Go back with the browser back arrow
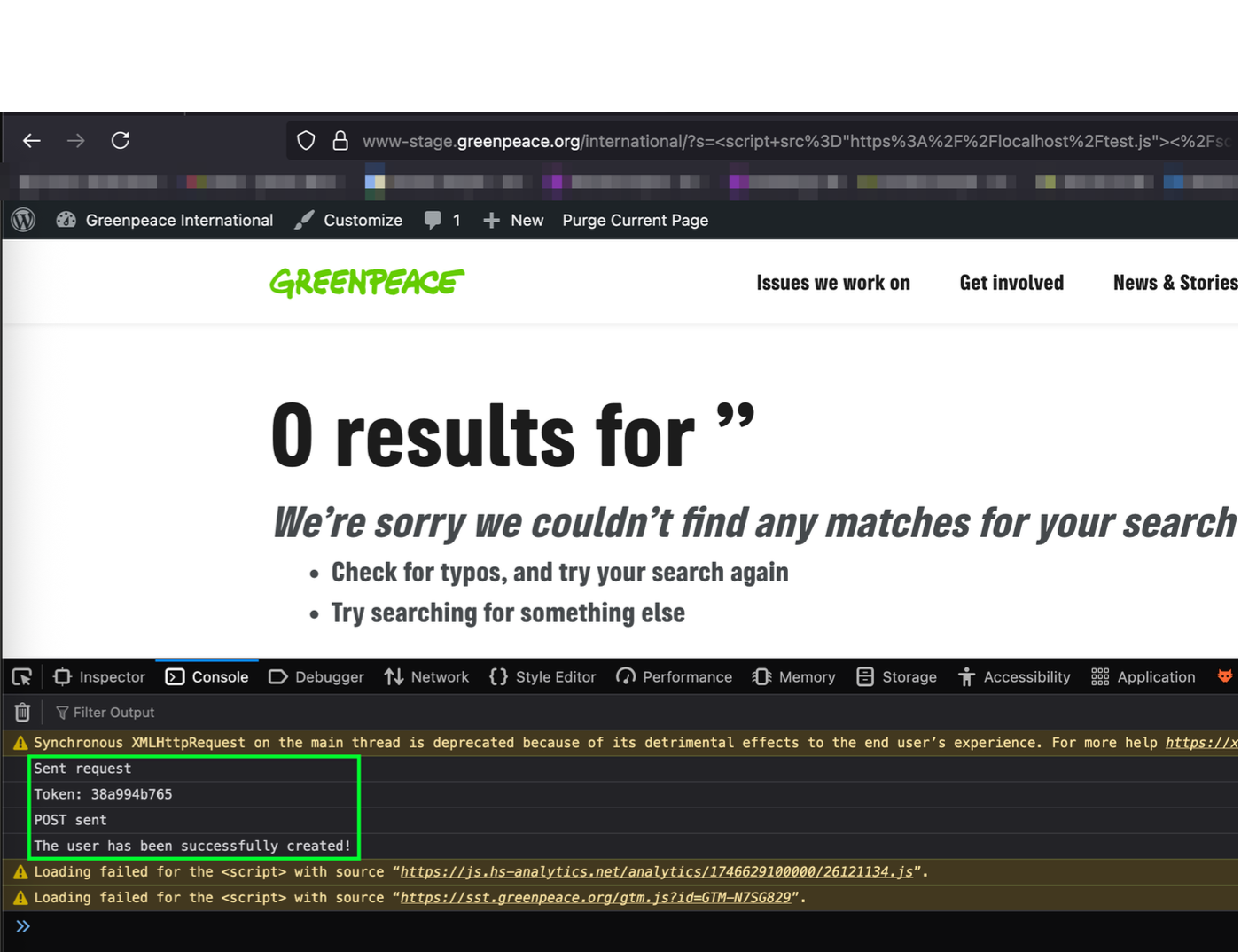This screenshot has width=1241, height=952. [32, 141]
